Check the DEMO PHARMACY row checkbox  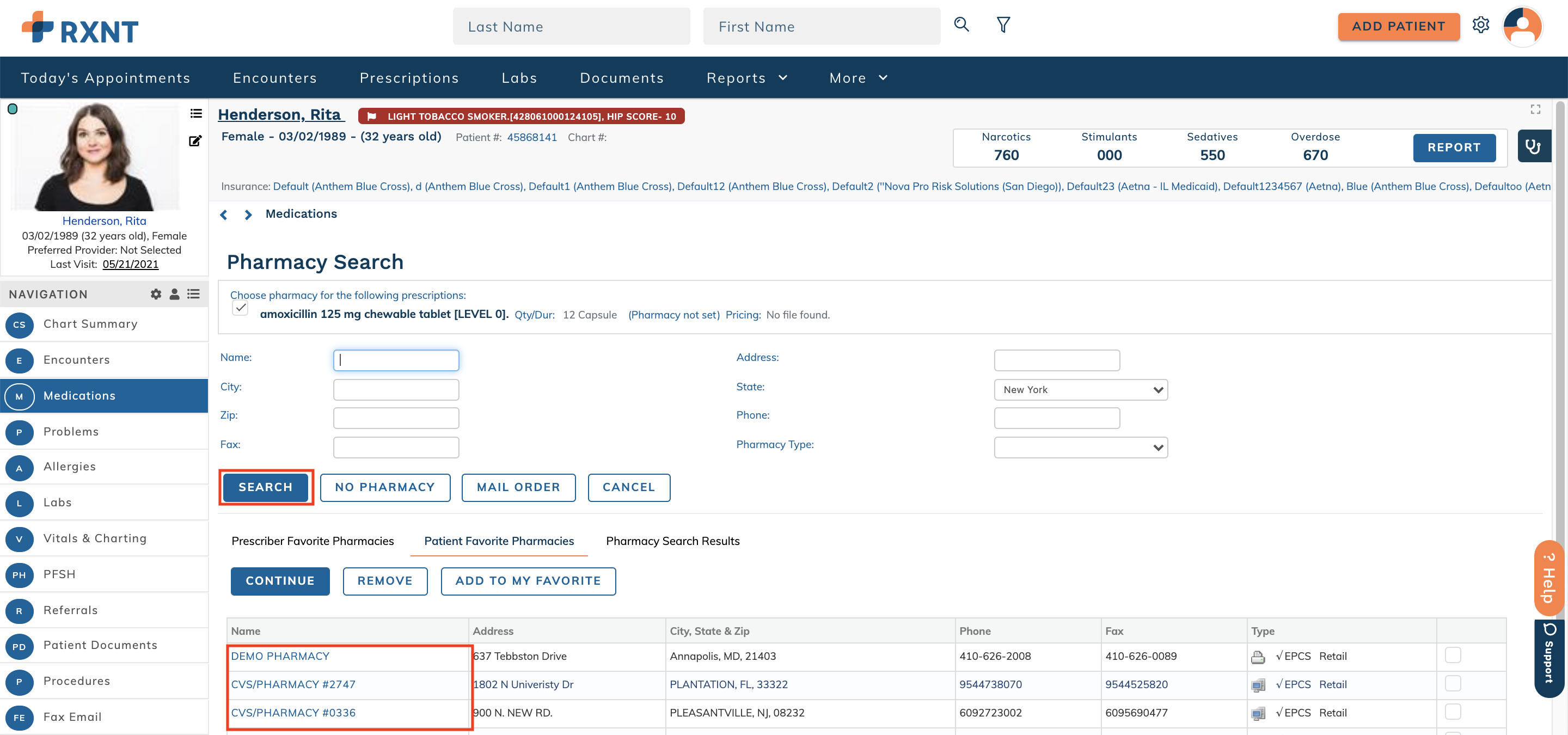pos(1453,654)
